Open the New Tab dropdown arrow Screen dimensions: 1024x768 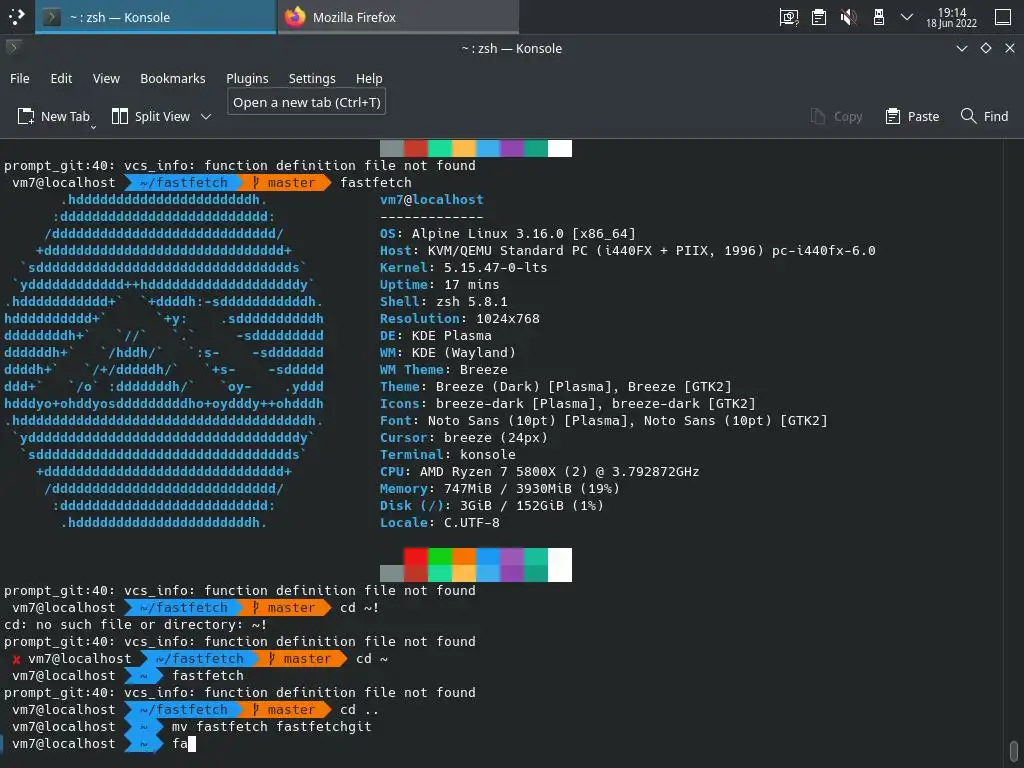pyautogui.click(x=93, y=127)
